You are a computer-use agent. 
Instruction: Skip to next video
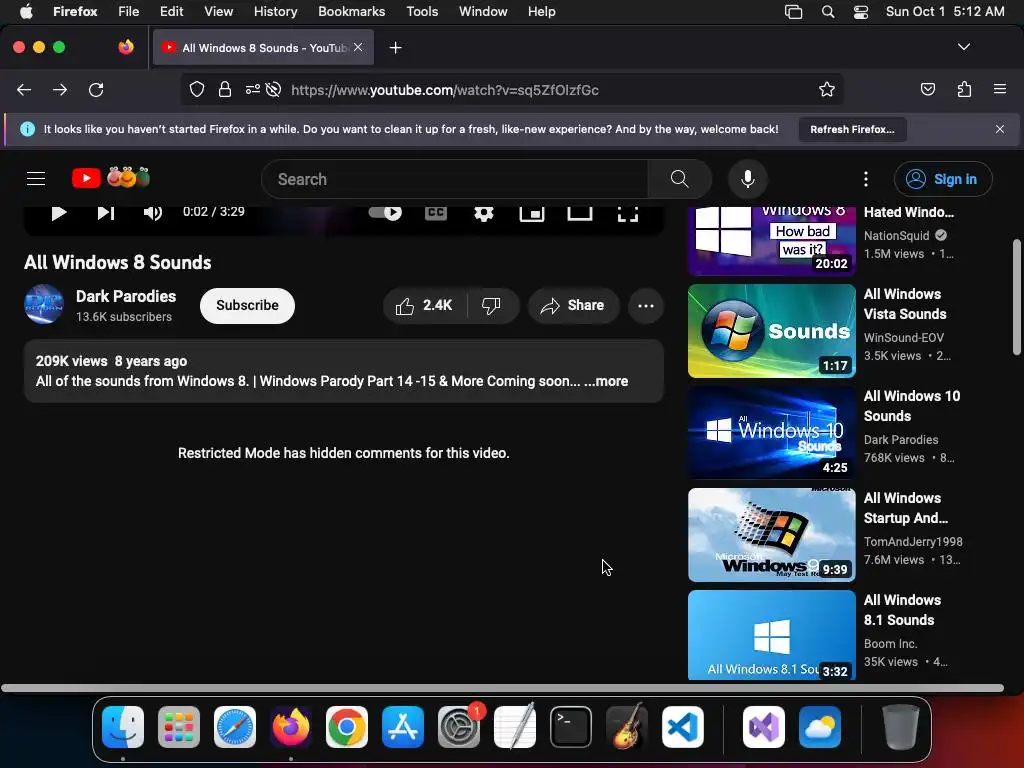click(x=106, y=213)
